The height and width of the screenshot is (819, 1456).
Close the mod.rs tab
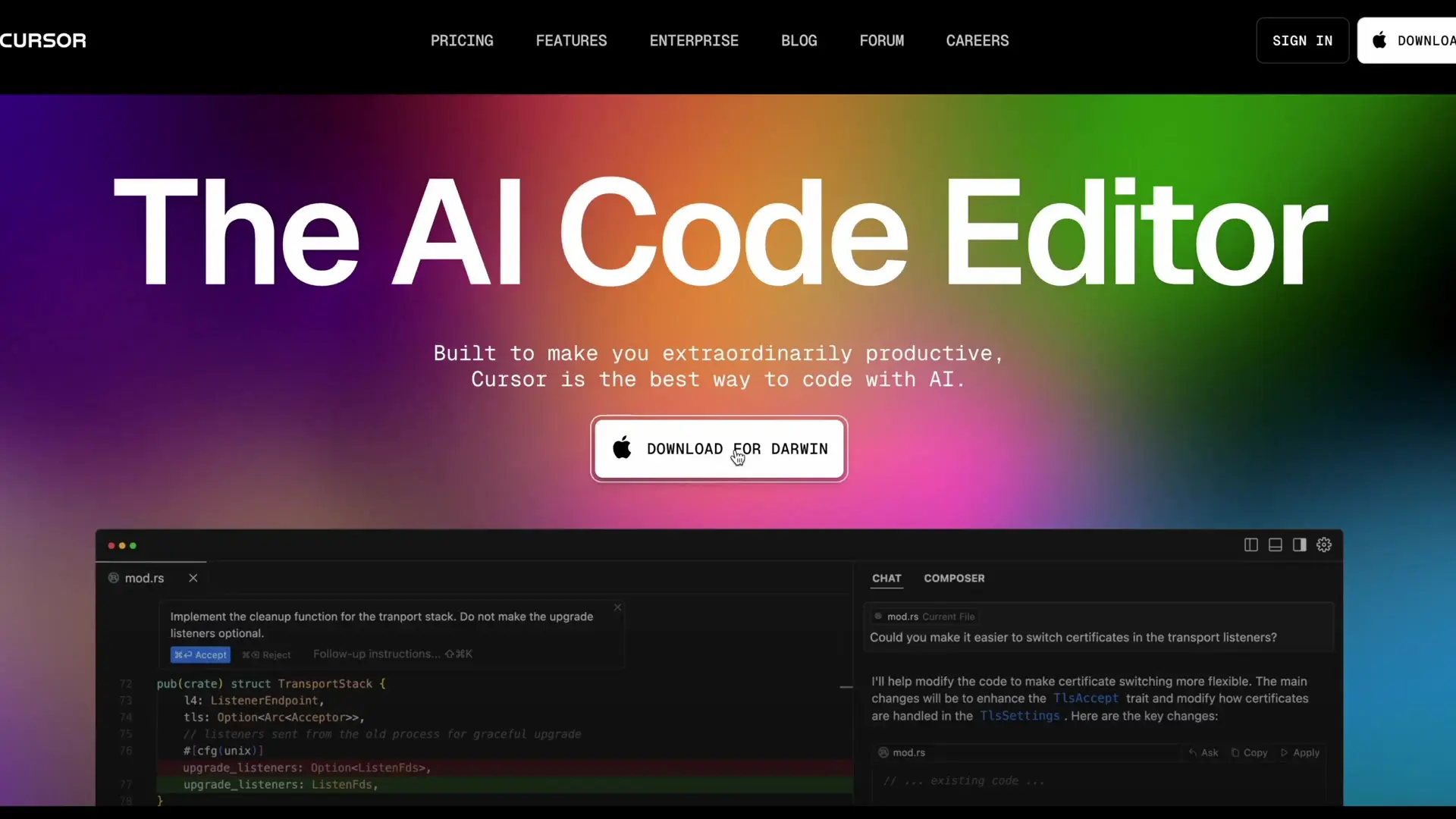pos(193,578)
